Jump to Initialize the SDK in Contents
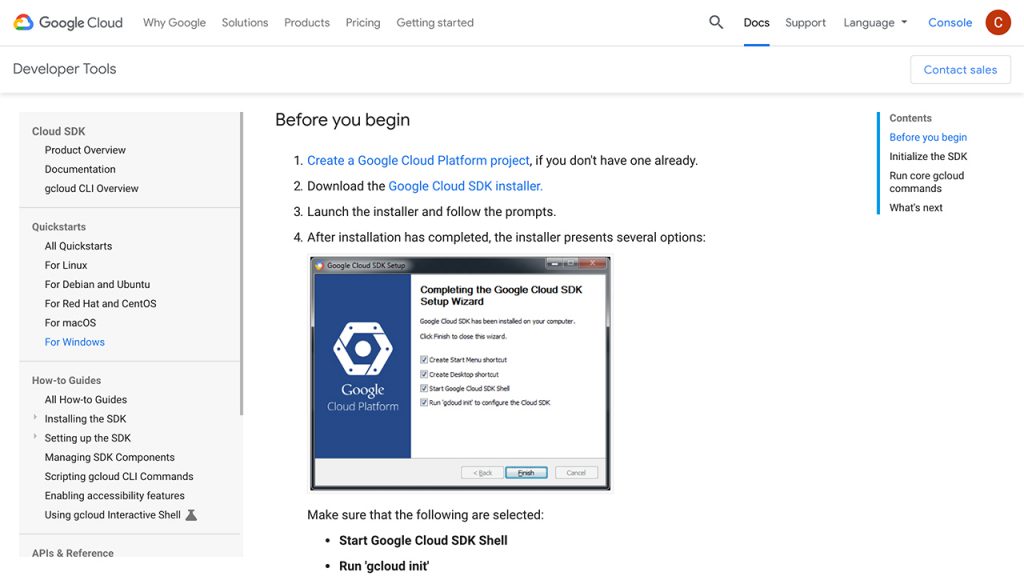Viewport: 1024px width, 576px height. (928, 157)
